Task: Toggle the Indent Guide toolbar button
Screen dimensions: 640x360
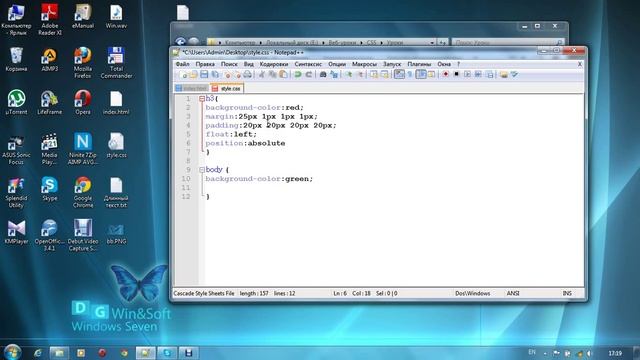Action: click(x=421, y=74)
